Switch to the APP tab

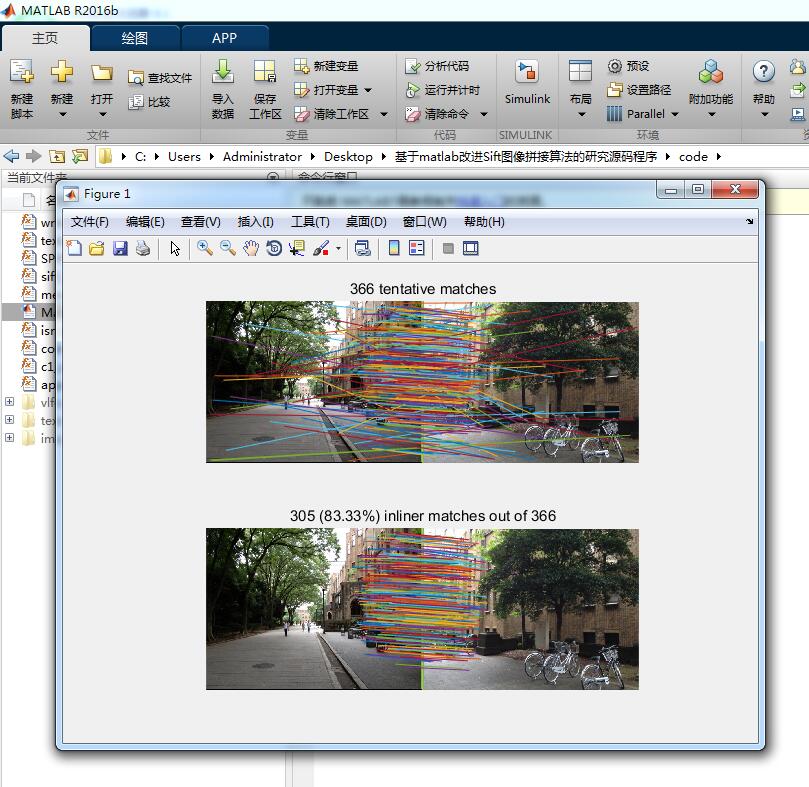(224, 38)
